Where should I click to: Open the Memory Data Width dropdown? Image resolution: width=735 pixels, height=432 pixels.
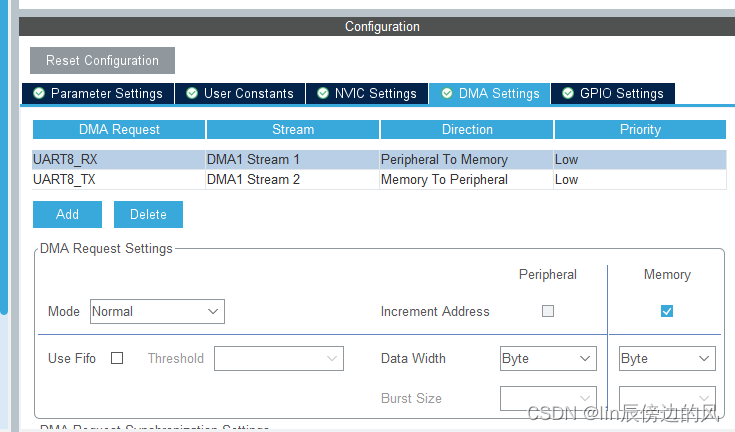[x=668, y=358]
